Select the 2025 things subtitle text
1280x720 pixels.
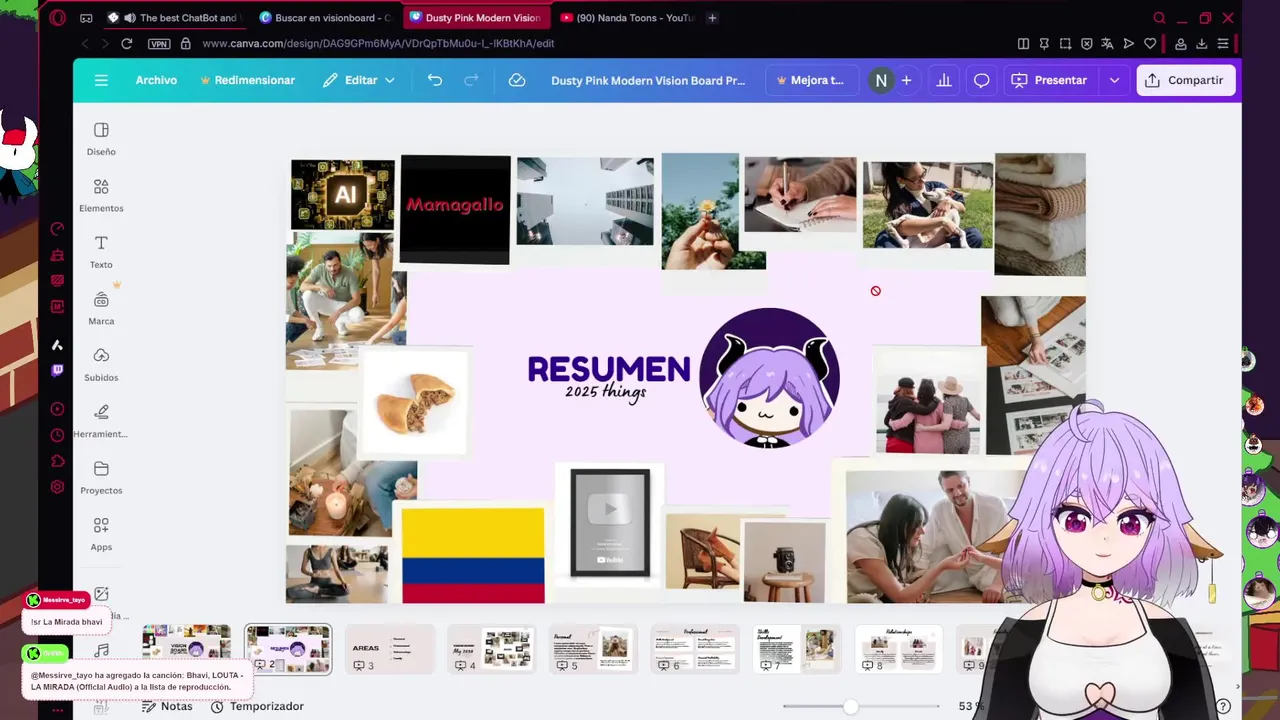tap(605, 392)
